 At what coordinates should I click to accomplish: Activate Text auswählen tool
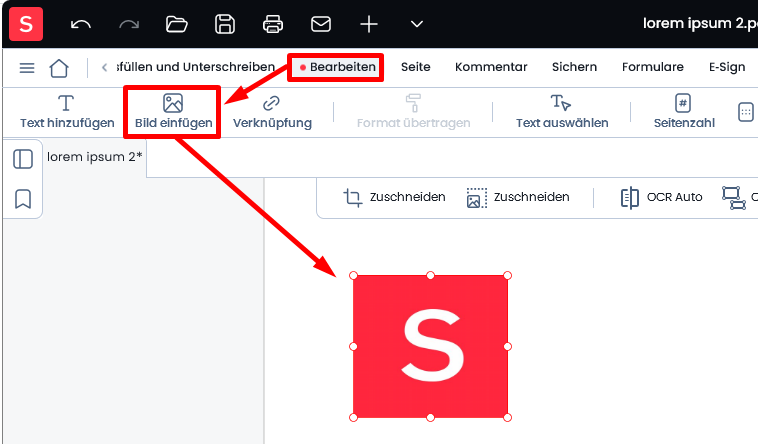[x=562, y=112]
